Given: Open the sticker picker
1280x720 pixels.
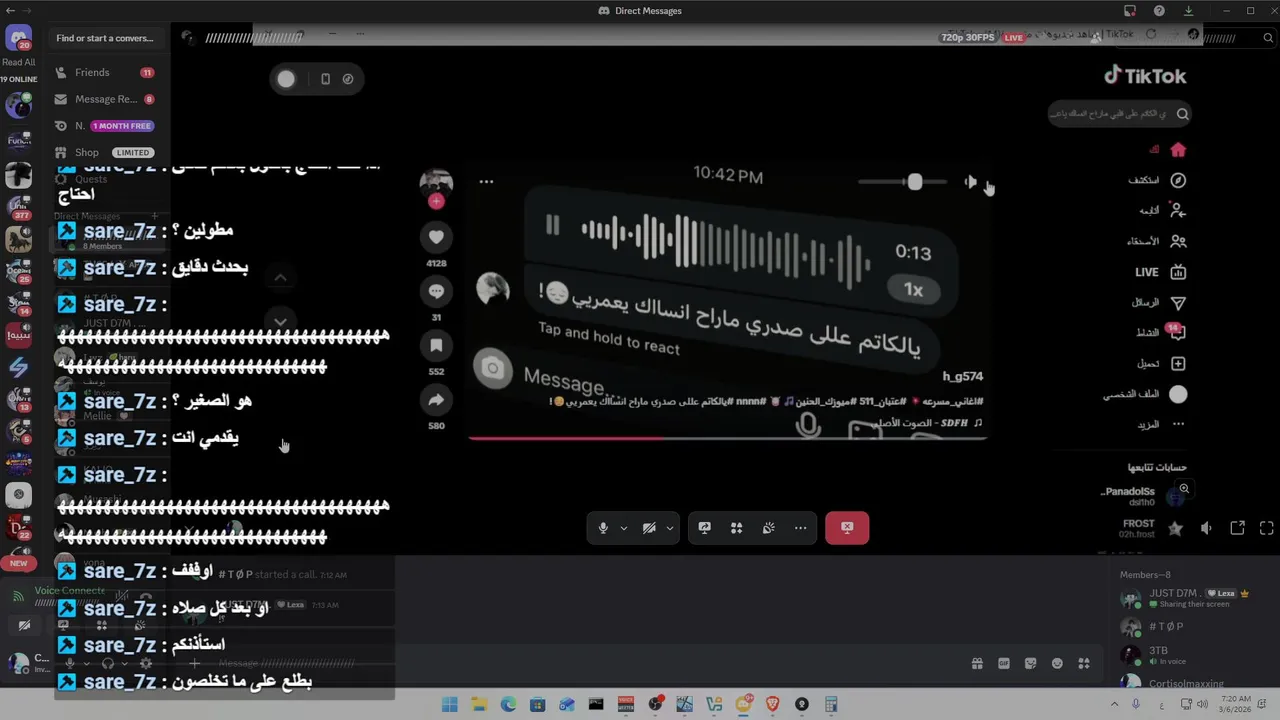Looking at the screenshot, I should [1030, 663].
